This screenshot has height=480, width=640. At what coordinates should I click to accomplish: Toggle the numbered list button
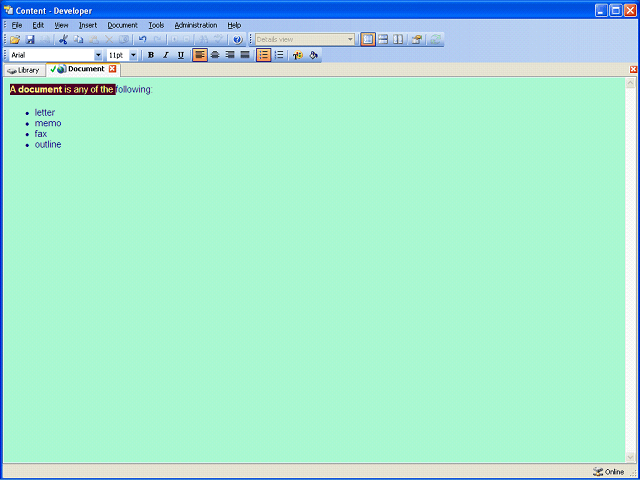(x=279, y=55)
